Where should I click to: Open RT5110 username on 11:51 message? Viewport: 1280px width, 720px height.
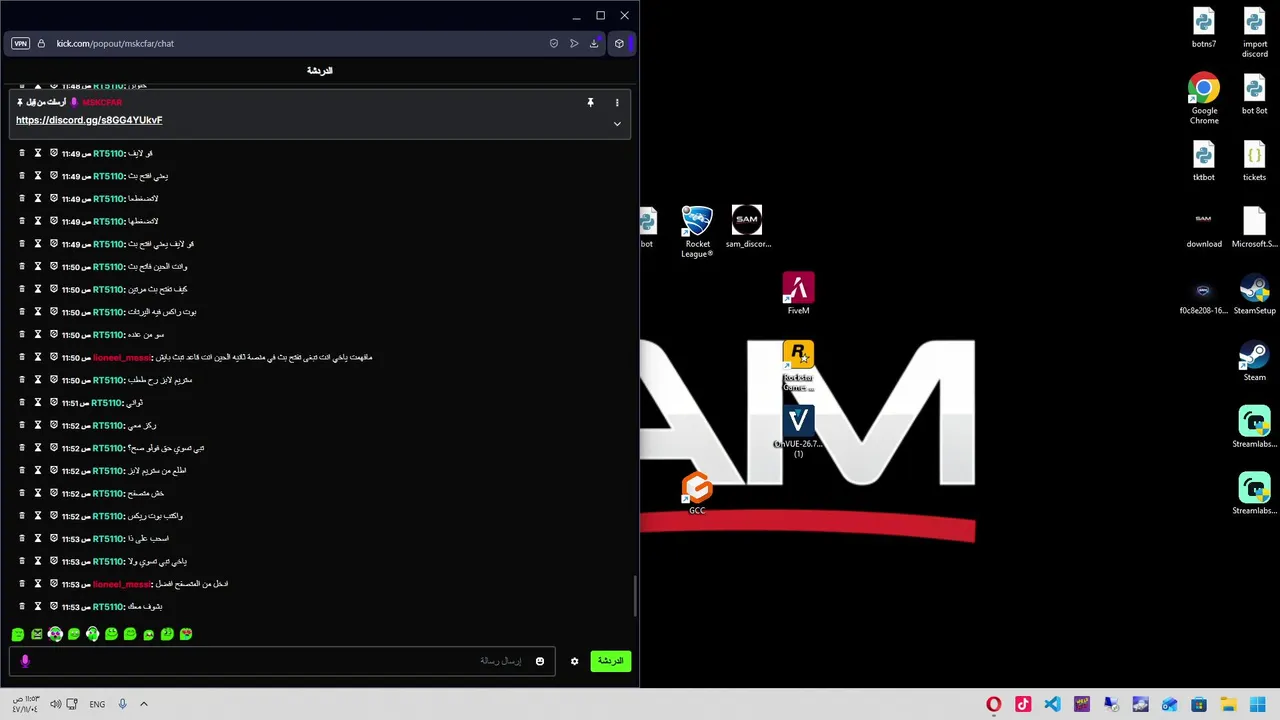coord(106,403)
